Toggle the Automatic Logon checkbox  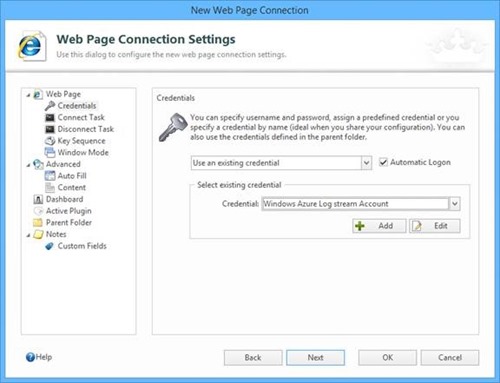(383, 162)
